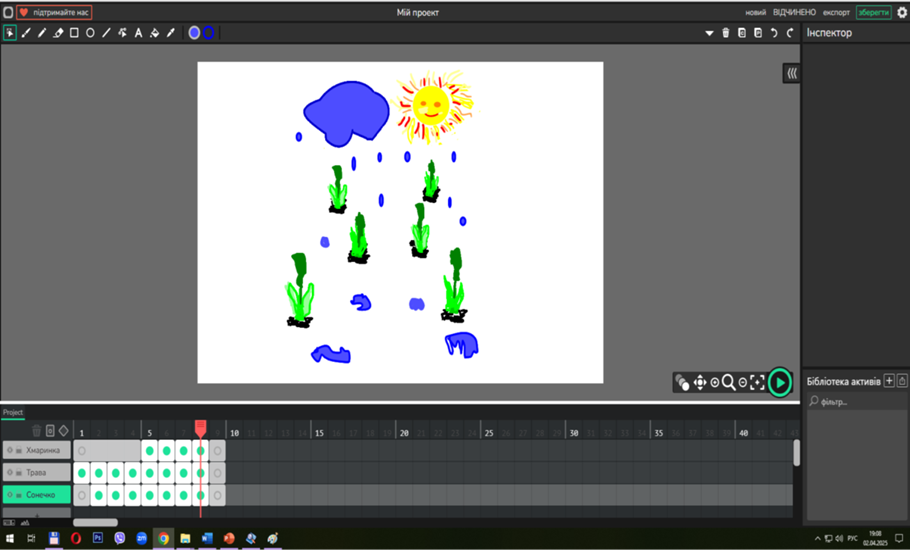
Task: Open the toolbar options dropdown arrow
Action: [x=709, y=34]
